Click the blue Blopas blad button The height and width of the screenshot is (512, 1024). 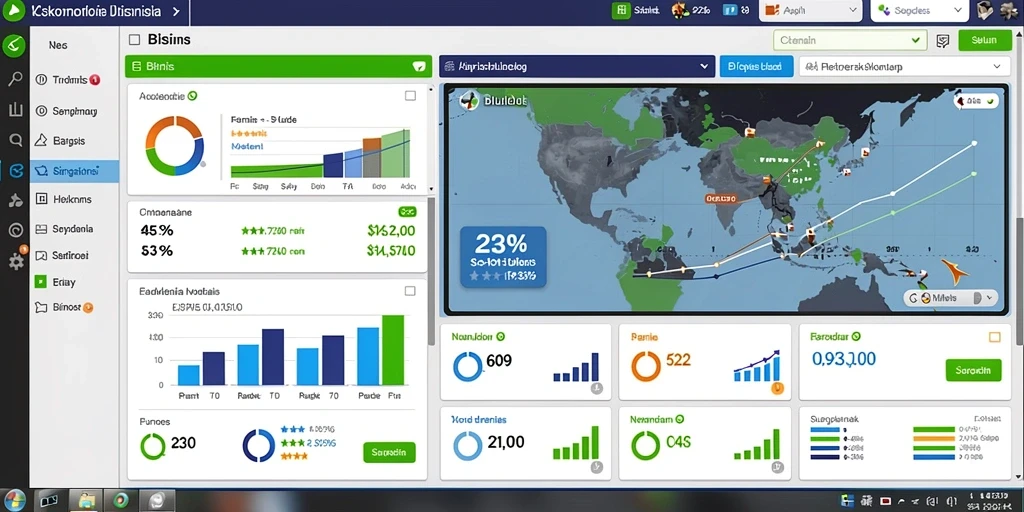point(756,67)
